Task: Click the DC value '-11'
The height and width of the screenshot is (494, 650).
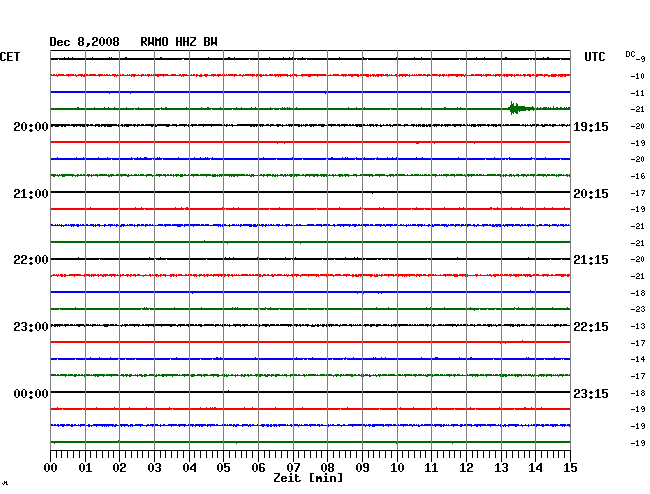Action: pos(638,93)
